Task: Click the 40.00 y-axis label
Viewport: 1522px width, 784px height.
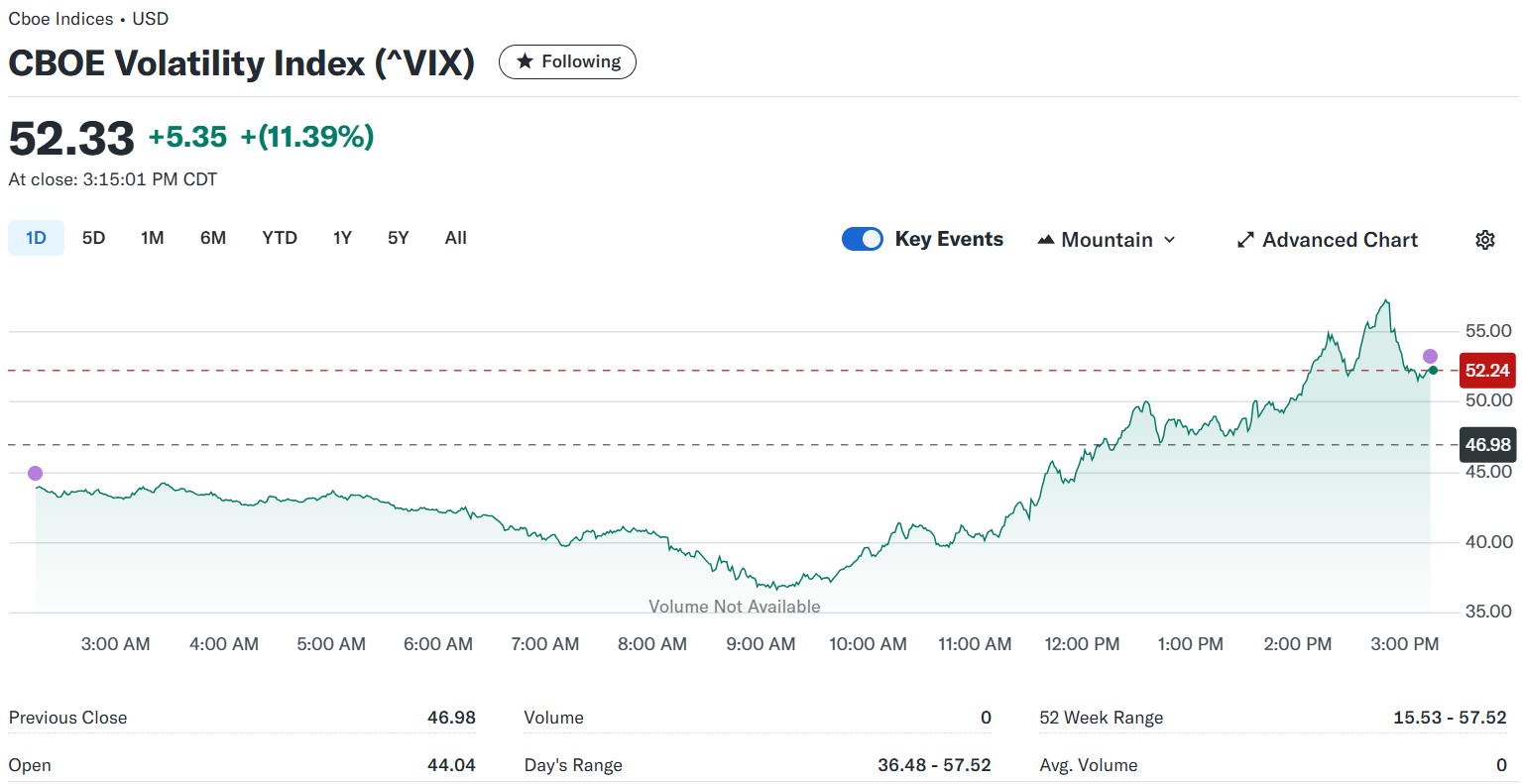Action: (1489, 542)
